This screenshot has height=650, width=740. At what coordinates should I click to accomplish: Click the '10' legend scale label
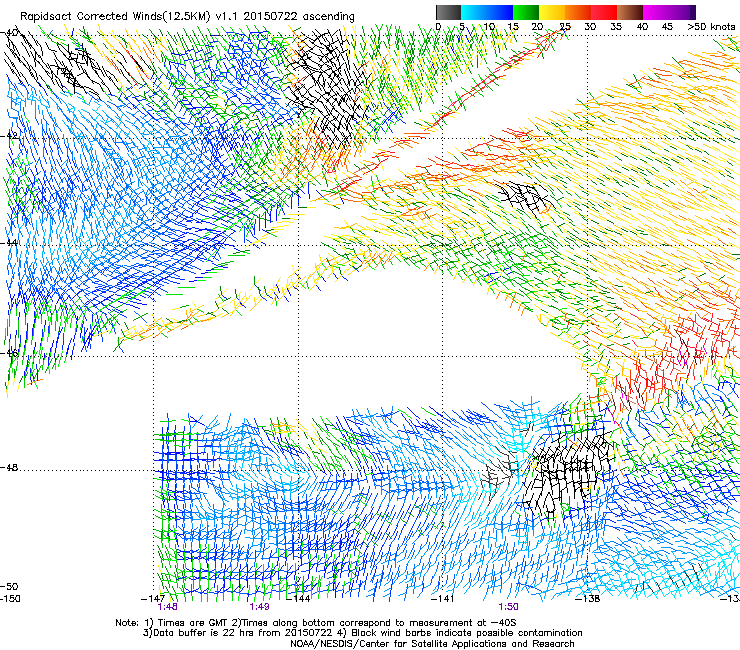tap(489, 26)
